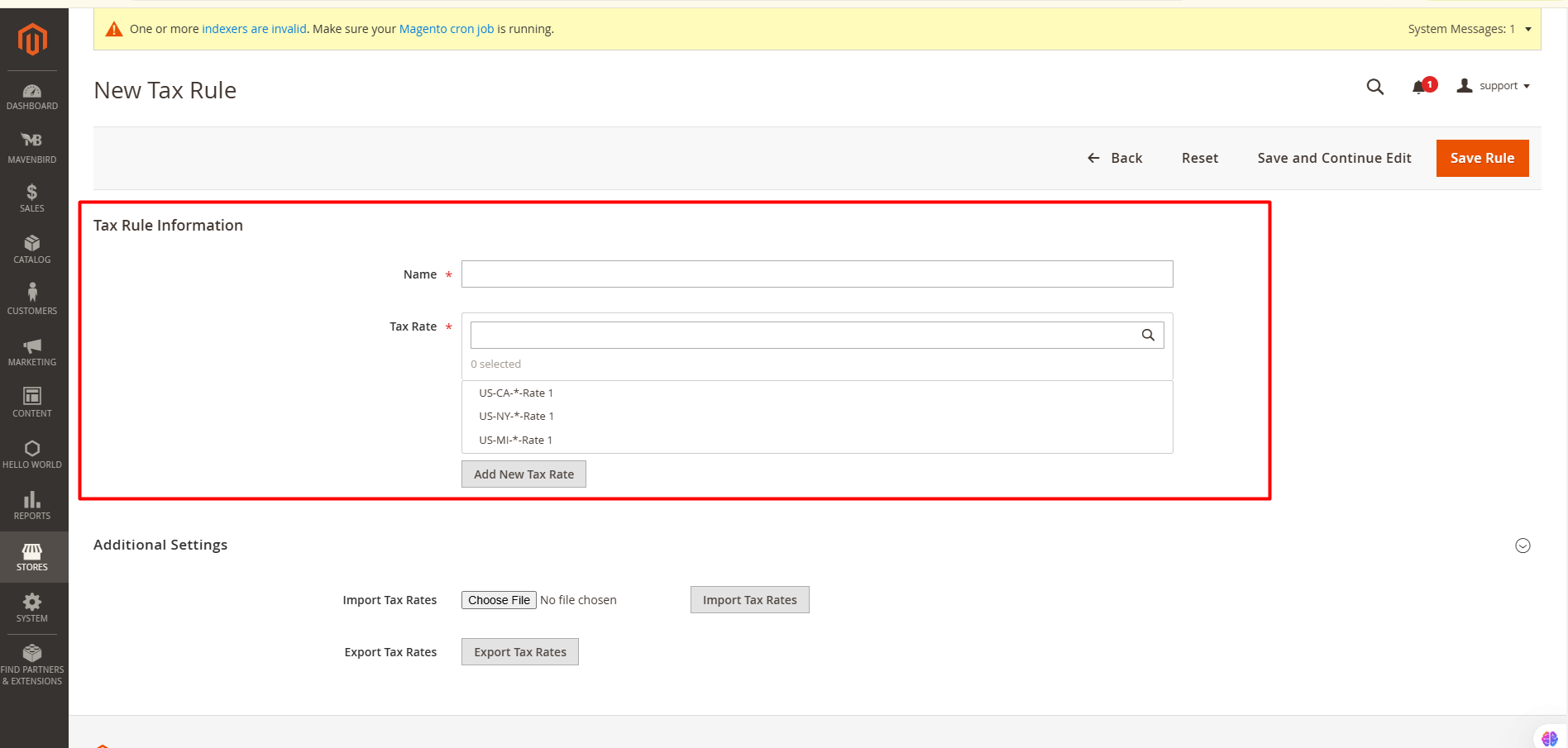
Task: Follow the 'indexers are invalid' link
Action: [254, 29]
